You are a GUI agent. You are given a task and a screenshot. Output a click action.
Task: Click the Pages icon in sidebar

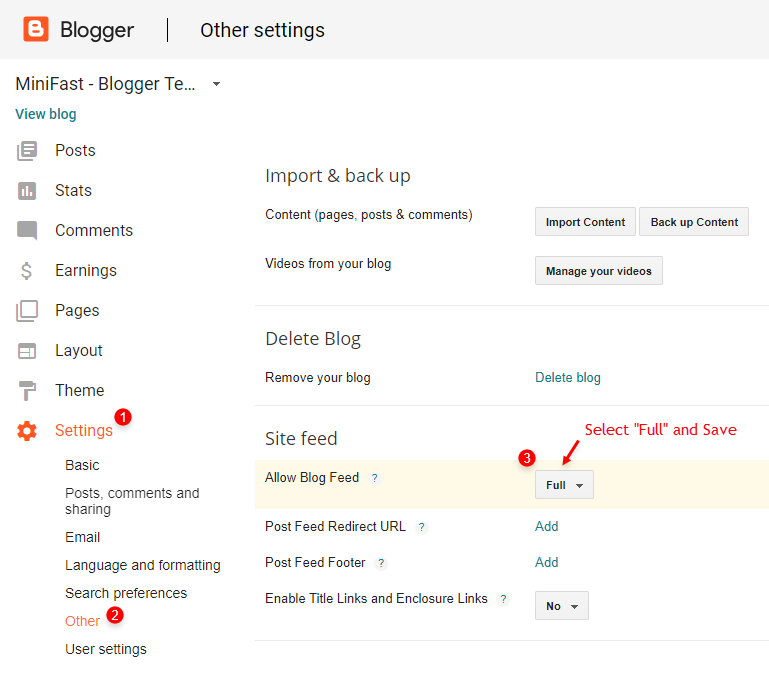27,311
